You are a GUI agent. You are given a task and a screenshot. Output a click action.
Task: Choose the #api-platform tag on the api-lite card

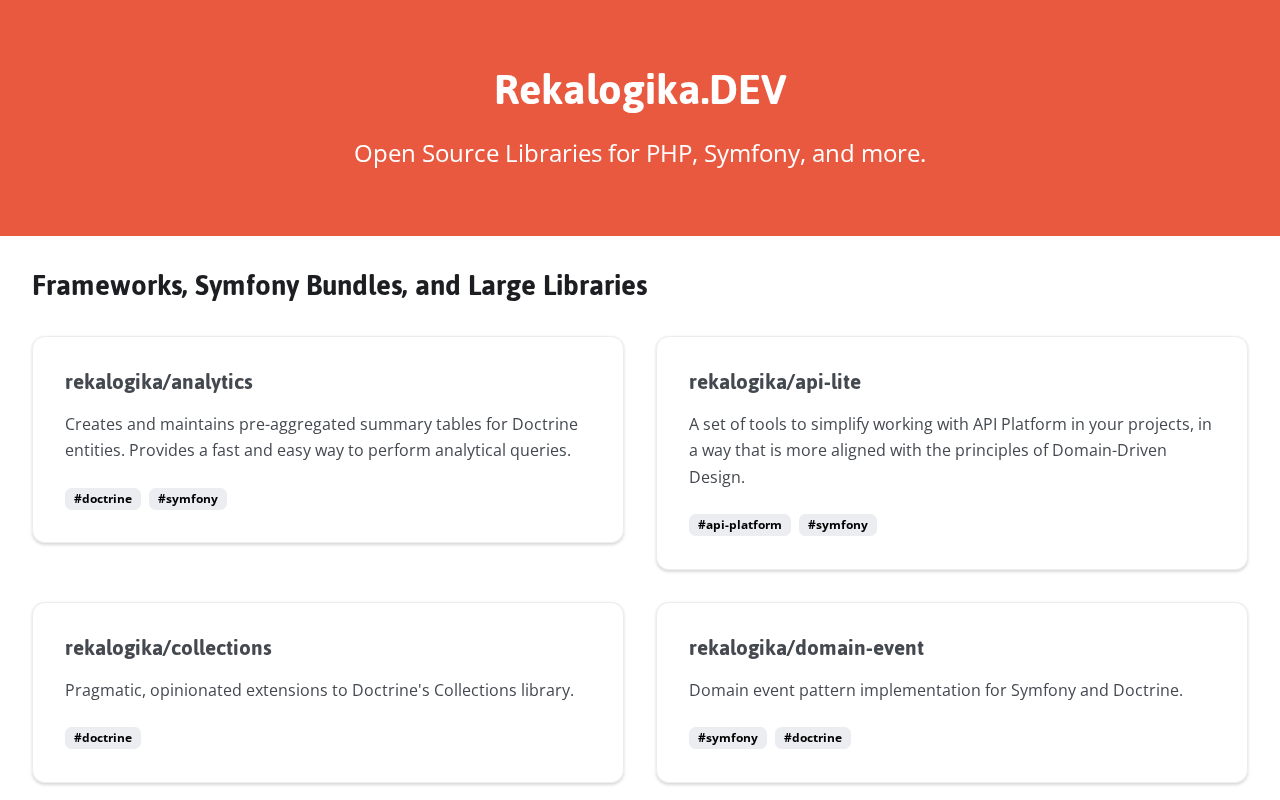[740, 525]
